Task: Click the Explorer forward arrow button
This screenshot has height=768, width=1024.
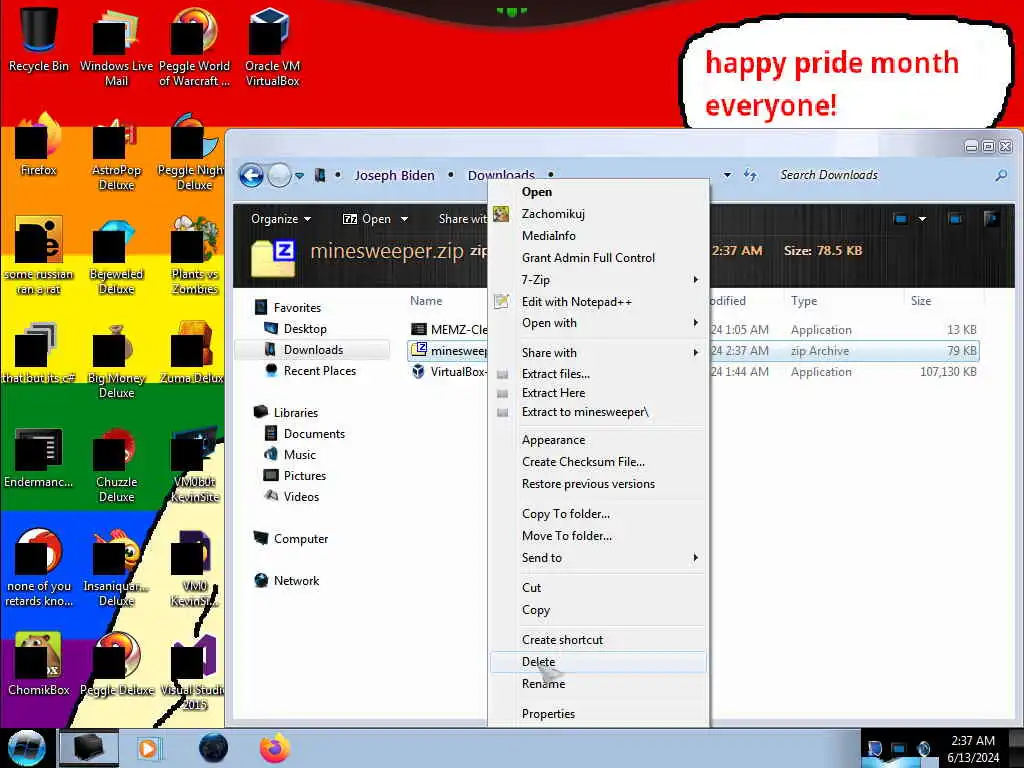Action: (280, 175)
